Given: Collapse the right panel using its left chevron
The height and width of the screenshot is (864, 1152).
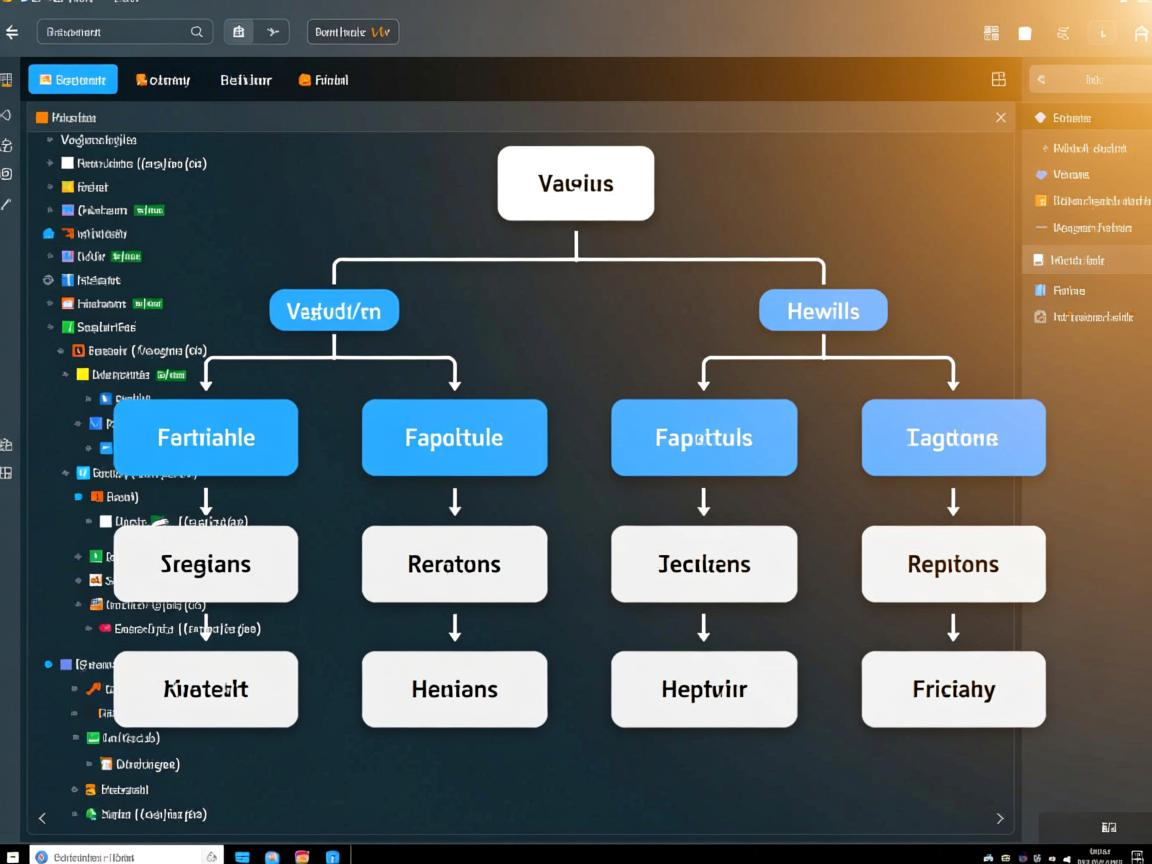Looking at the screenshot, I should (x=1041, y=80).
